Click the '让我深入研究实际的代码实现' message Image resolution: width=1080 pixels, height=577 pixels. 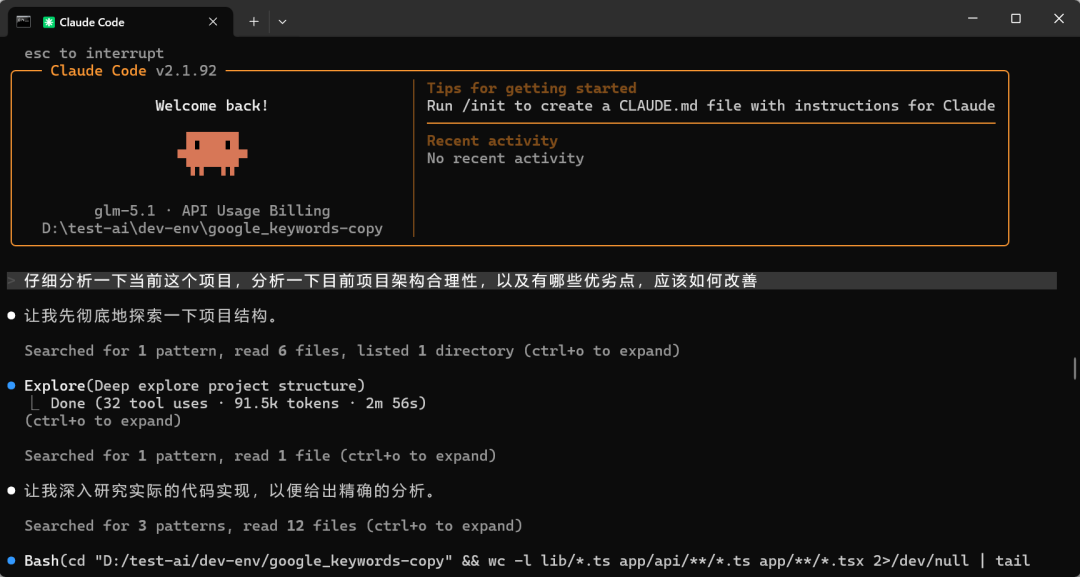229,491
